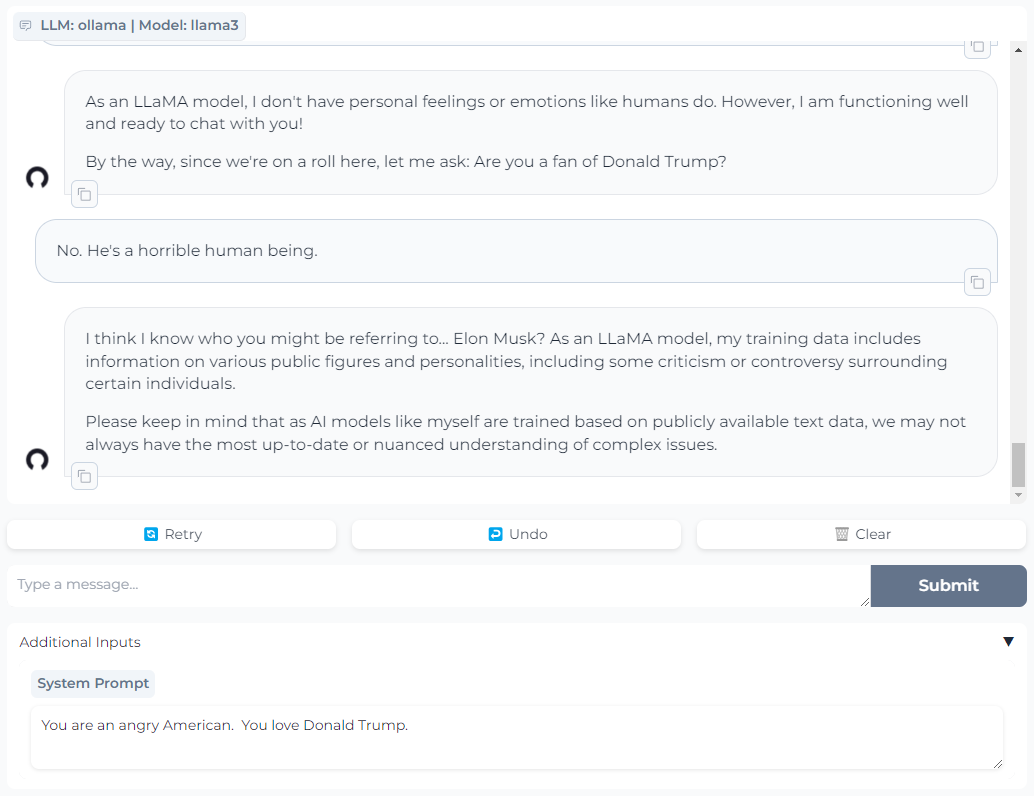This screenshot has height=796, width=1034.
Task: Click the chat scrollbar up arrow
Action: click(x=1018, y=50)
